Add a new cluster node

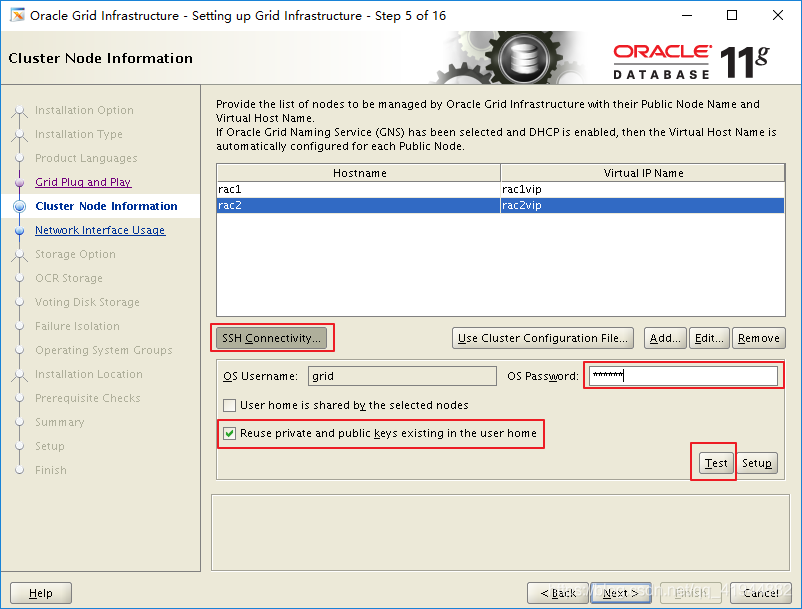[665, 338]
